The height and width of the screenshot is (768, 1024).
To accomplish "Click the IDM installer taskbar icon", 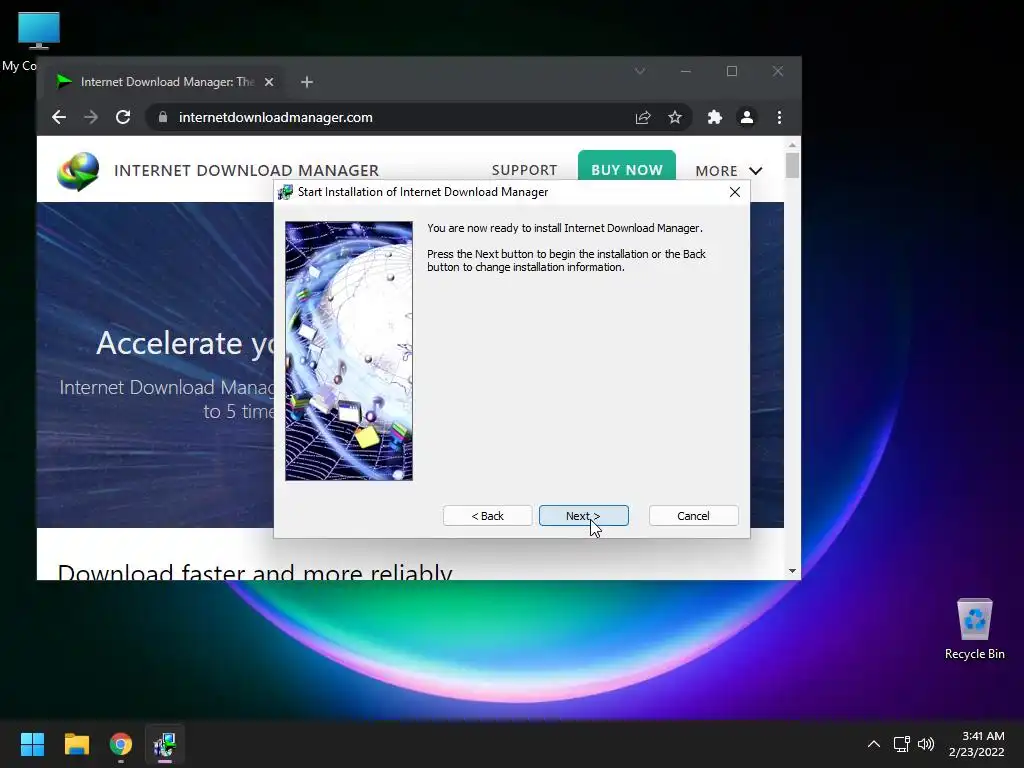I will (x=165, y=744).
